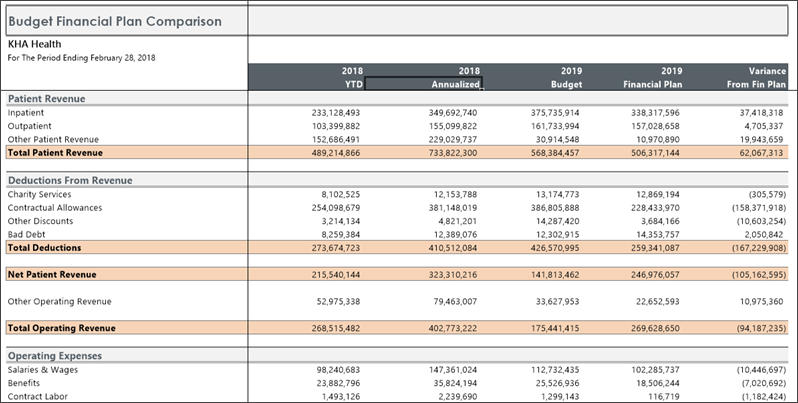Select the Patient Revenue section heading

[47, 99]
